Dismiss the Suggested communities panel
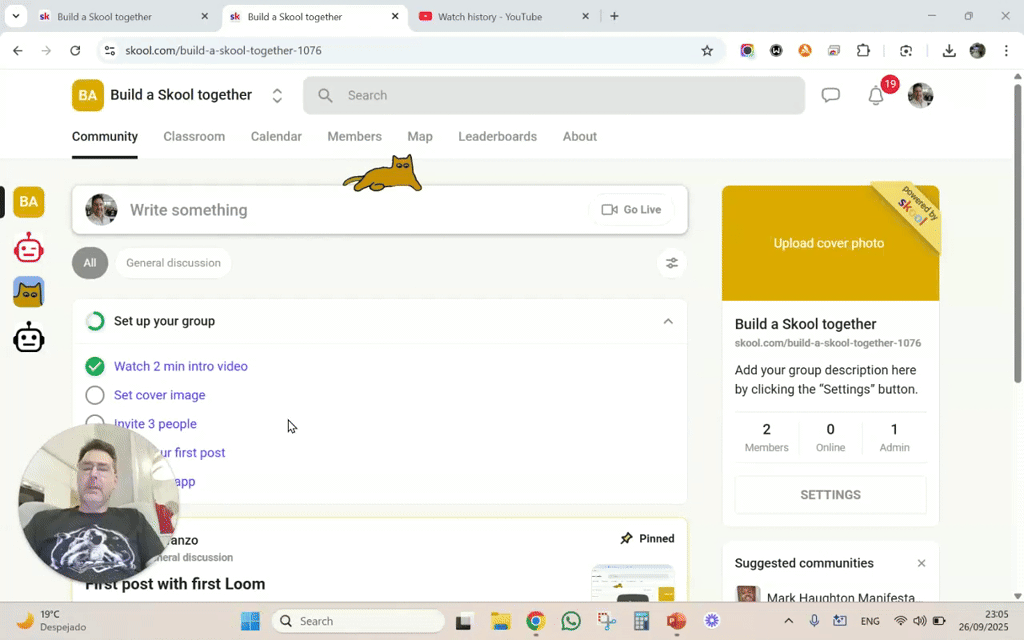Viewport: 1024px width, 640px height. (921, 563)
